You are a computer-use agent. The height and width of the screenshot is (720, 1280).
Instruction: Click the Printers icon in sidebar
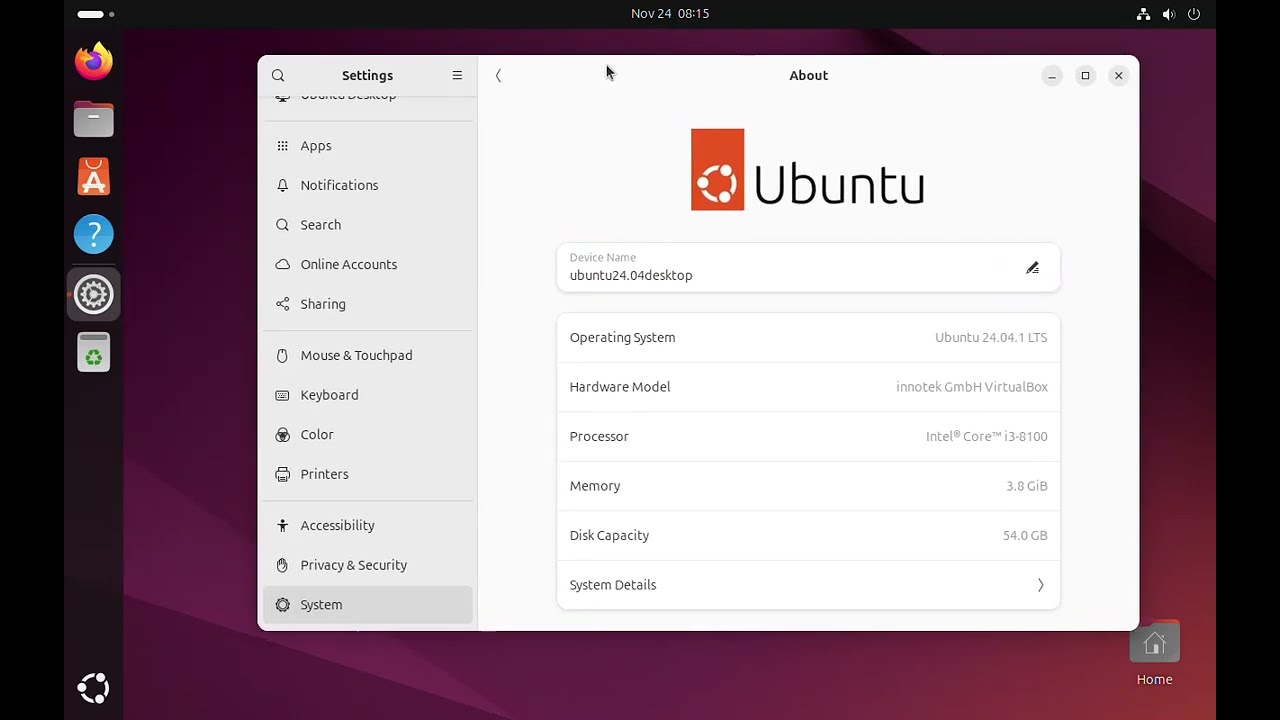[282, 474]
